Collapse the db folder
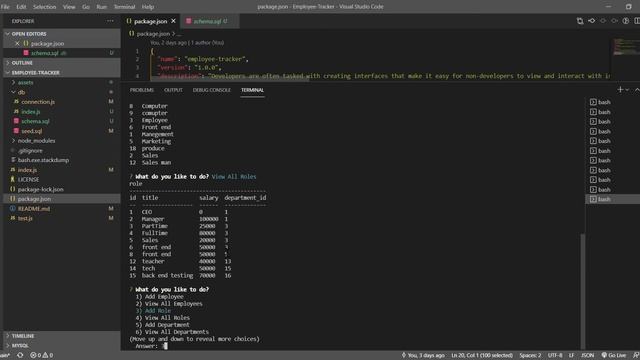Screen dimensions: 640x360 point(62,92)
